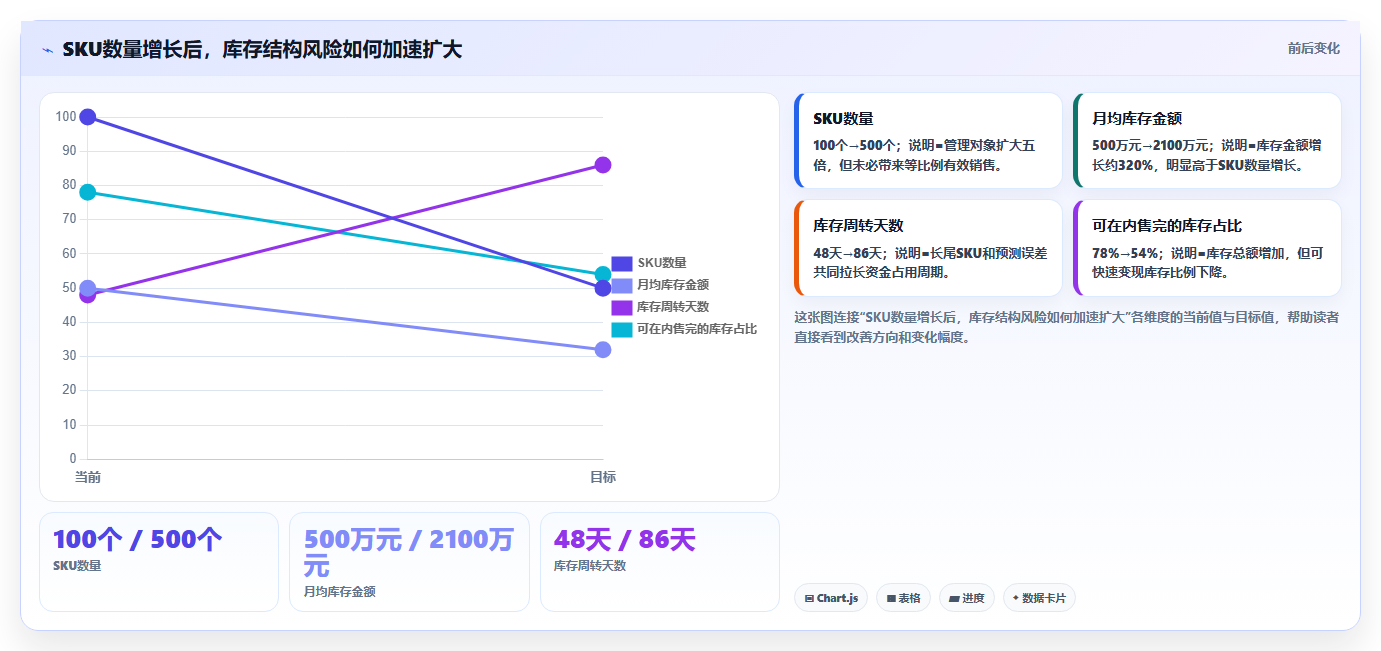1381x651 pixels.
Task: Click legend label SKU数量
Action: [662, 263]
